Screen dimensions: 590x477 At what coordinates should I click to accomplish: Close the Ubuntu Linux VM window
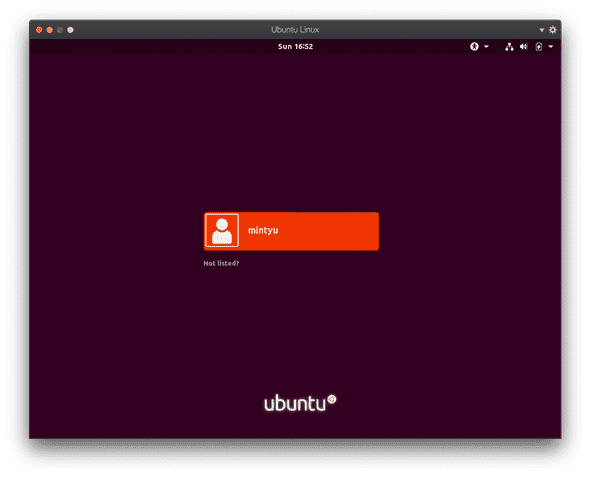click(39, 30)
